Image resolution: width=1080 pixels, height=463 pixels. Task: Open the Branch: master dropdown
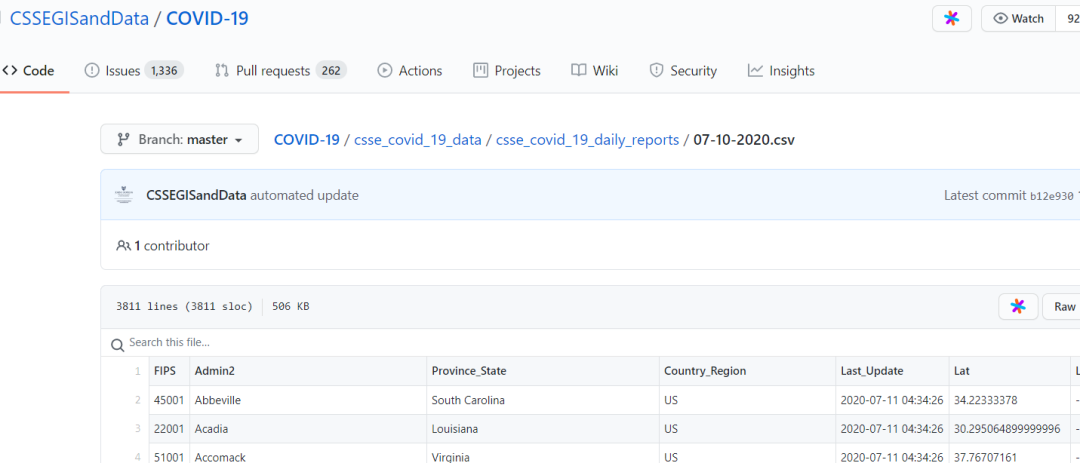(x=179, y=140)
